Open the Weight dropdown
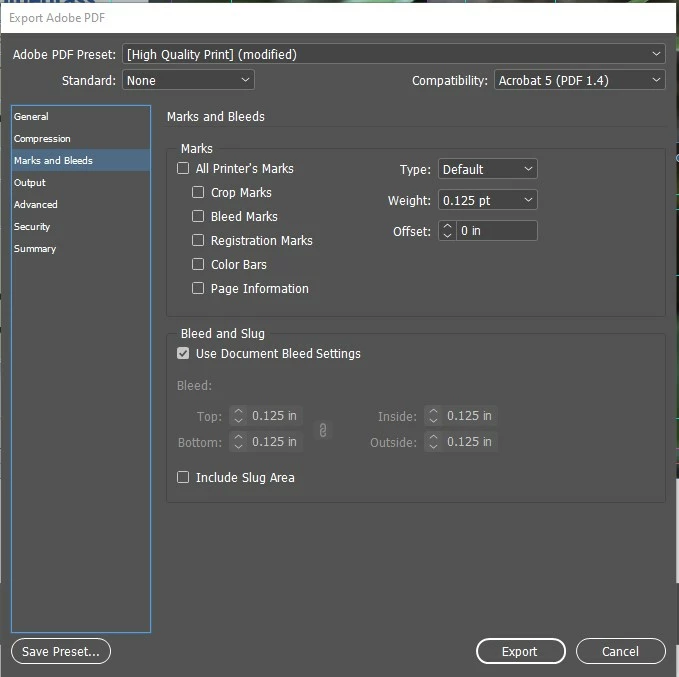The width and height of the screenshot is (679, 677). pyautogui.click(x=488, y=200)
